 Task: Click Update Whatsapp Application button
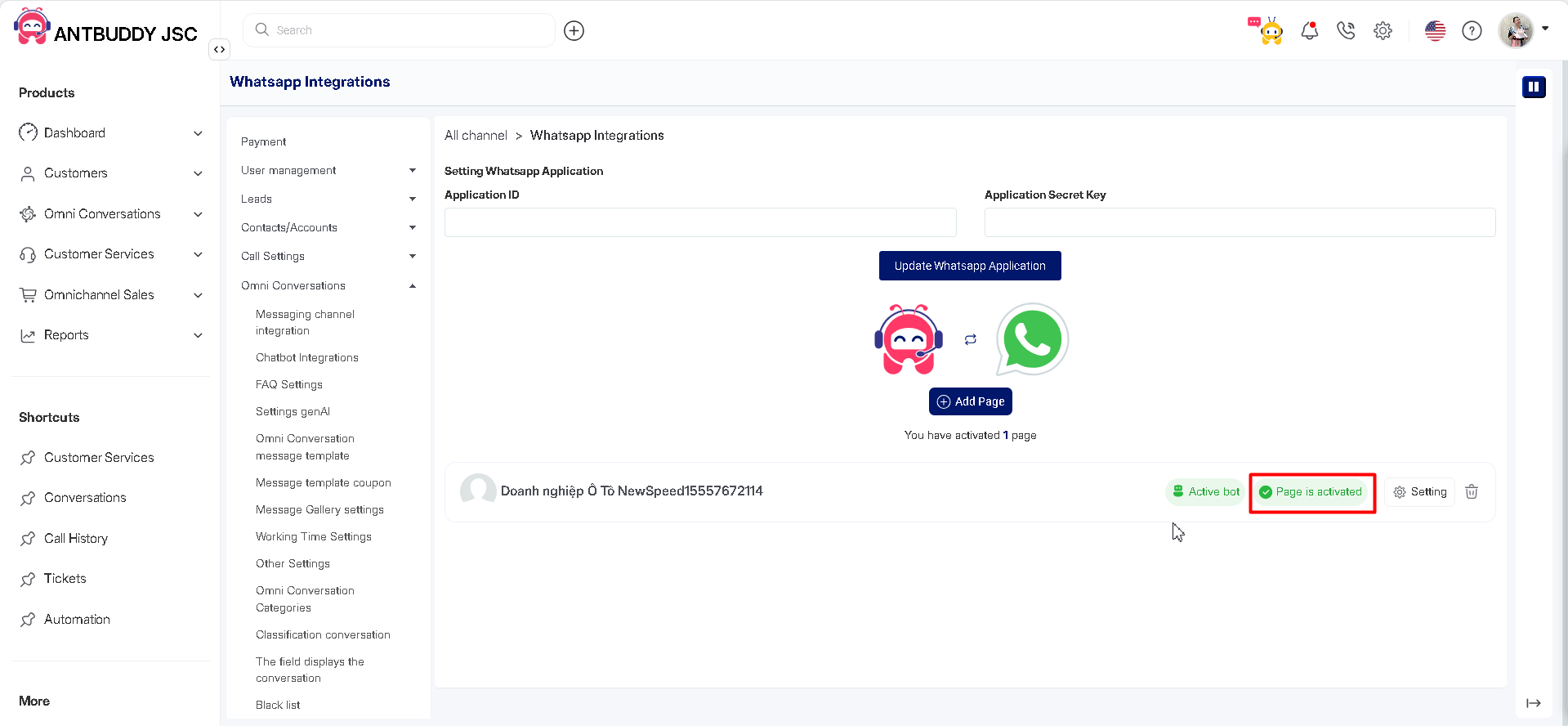(x=970, y=266)
